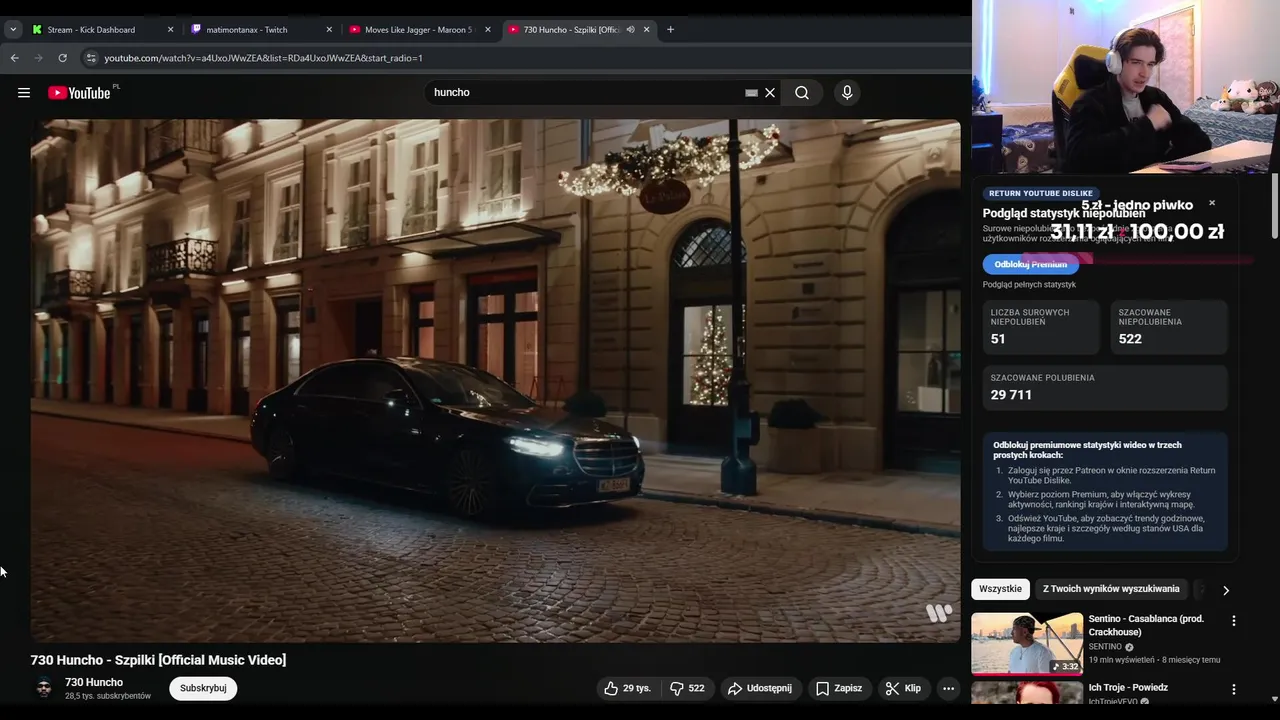Go to the YouTube home logo
The height and width of the screenshot is (720, 1280).
pos(79,93)
